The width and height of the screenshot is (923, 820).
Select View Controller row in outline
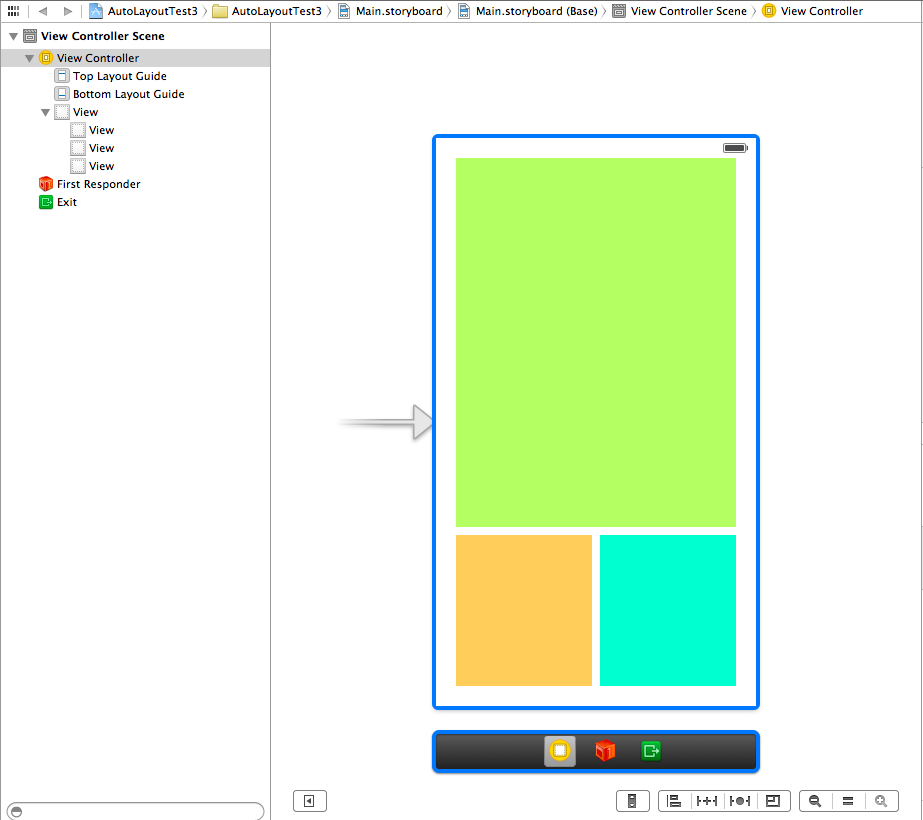[x=135, y=58]
